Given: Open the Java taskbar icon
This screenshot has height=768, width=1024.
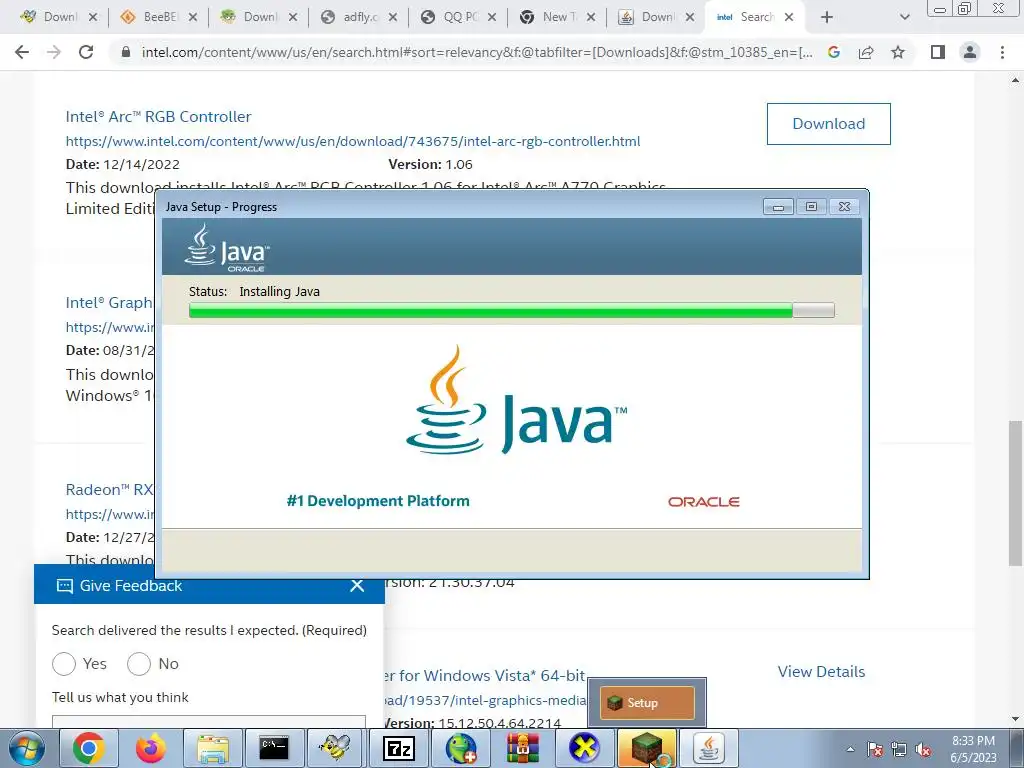Looking at the screenshot, I should coord(709,748).
